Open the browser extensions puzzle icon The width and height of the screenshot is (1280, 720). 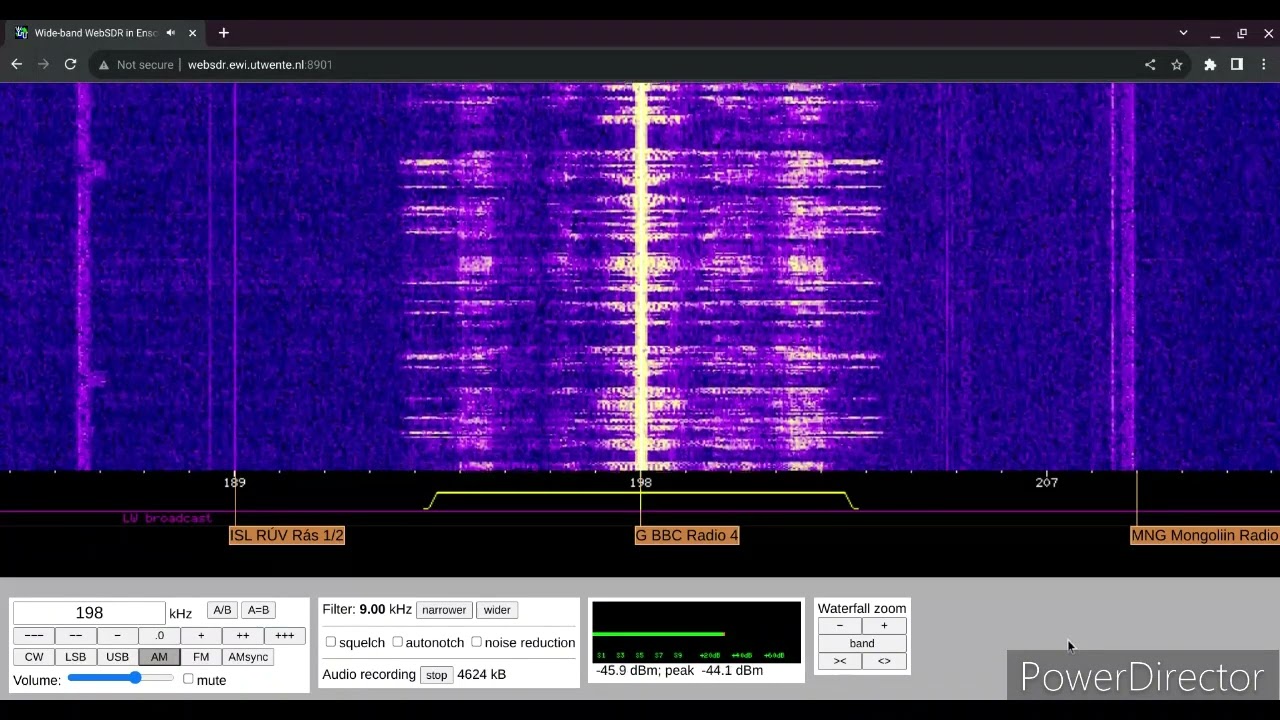tap(1210, 64)
